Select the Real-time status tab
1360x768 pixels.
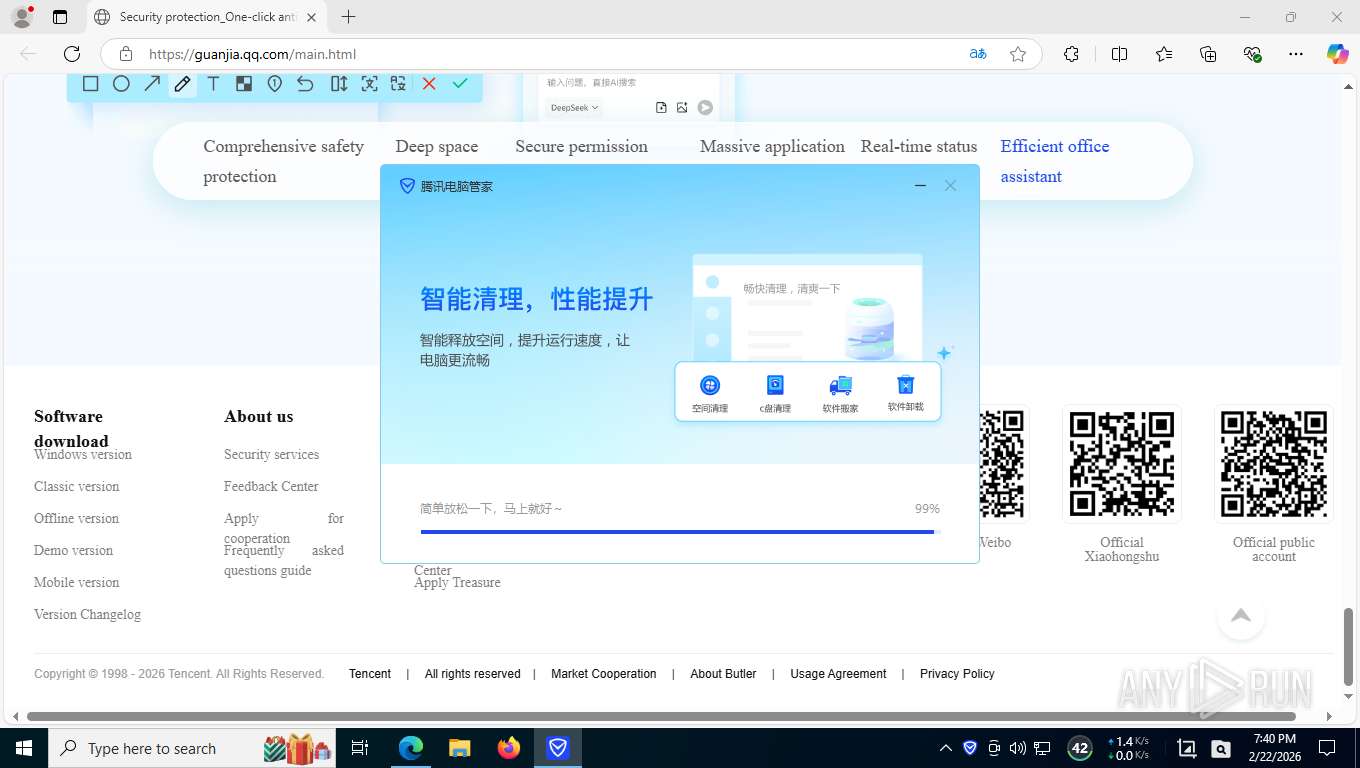click(919, 146)
